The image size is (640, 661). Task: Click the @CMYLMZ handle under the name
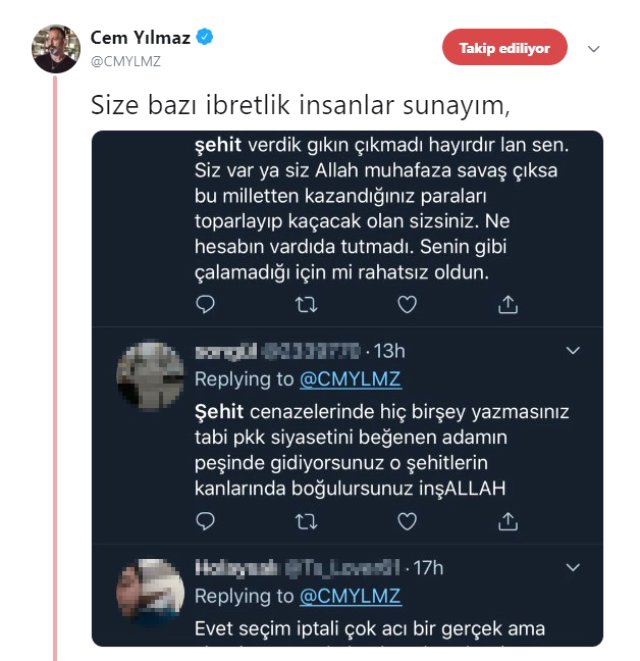[125, 60]
